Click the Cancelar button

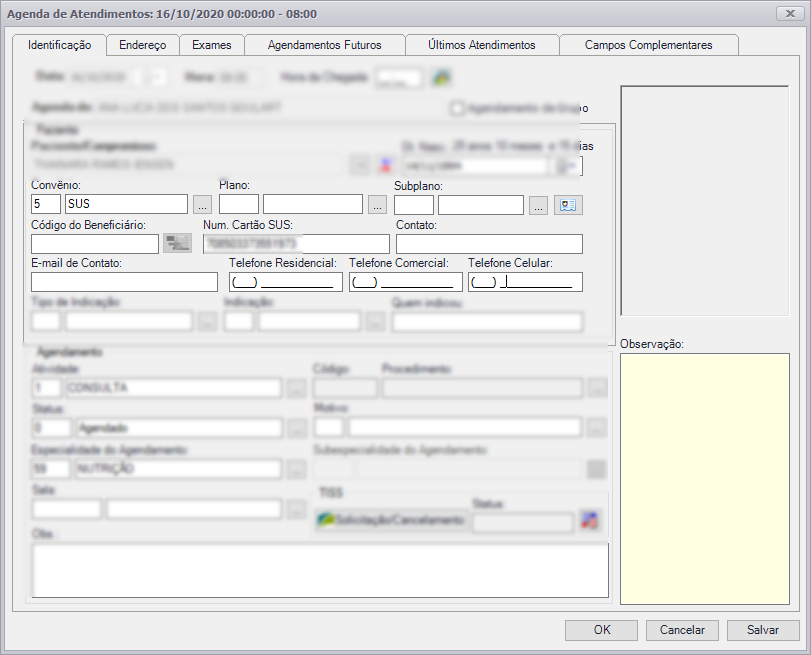682,630
